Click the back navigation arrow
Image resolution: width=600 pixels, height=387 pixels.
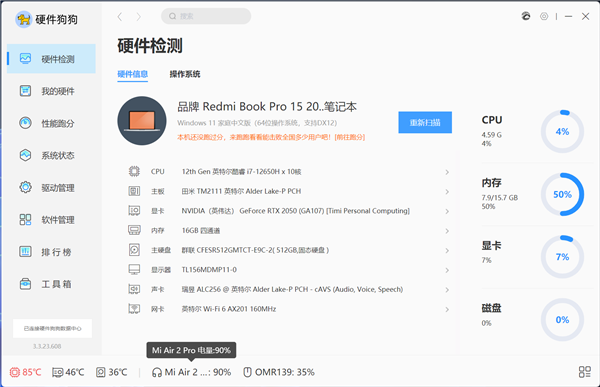(120, 16)
